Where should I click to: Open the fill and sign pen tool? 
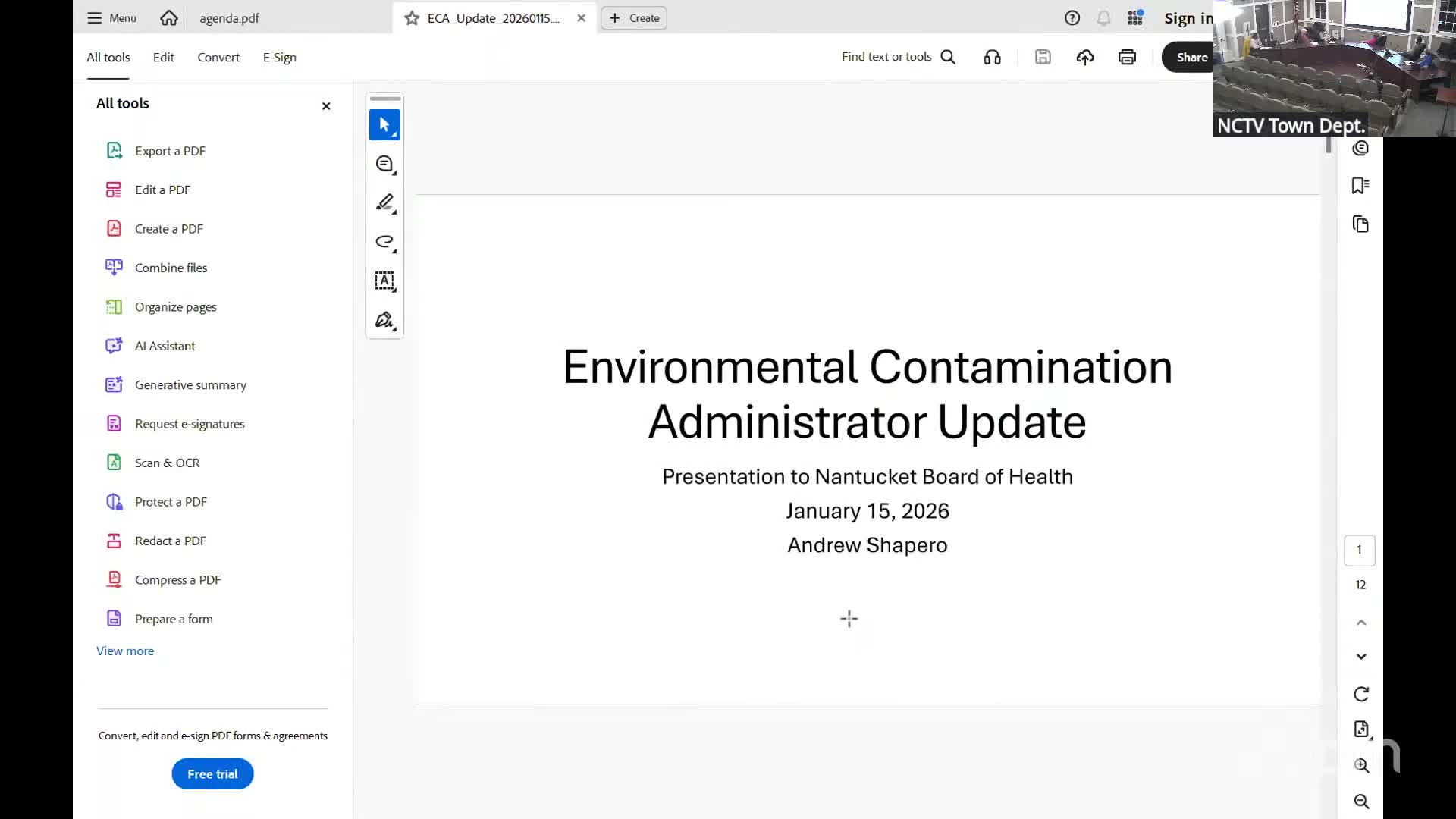click(384, 320)
